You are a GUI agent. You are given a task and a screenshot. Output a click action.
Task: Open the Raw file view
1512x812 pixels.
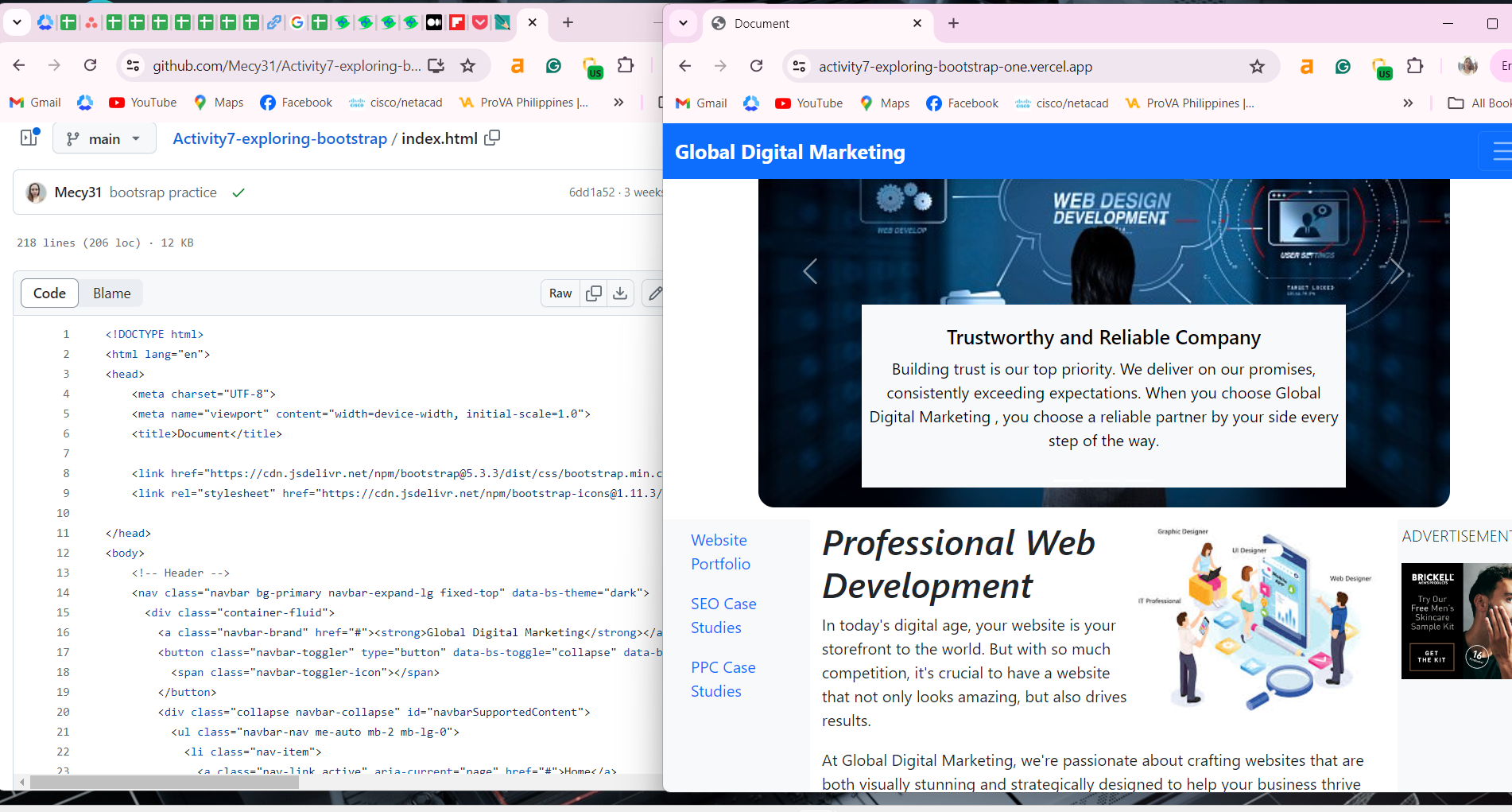point(560,293)
